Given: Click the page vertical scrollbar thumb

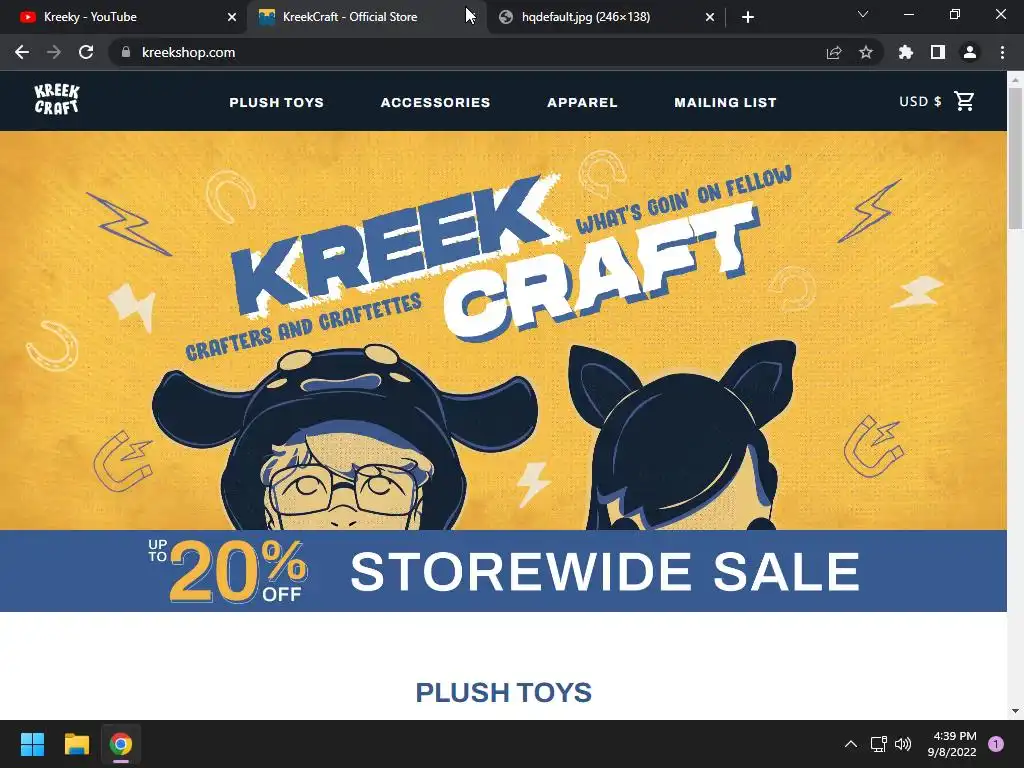Looking at the screenshot, I should [x=1015, y=159].
